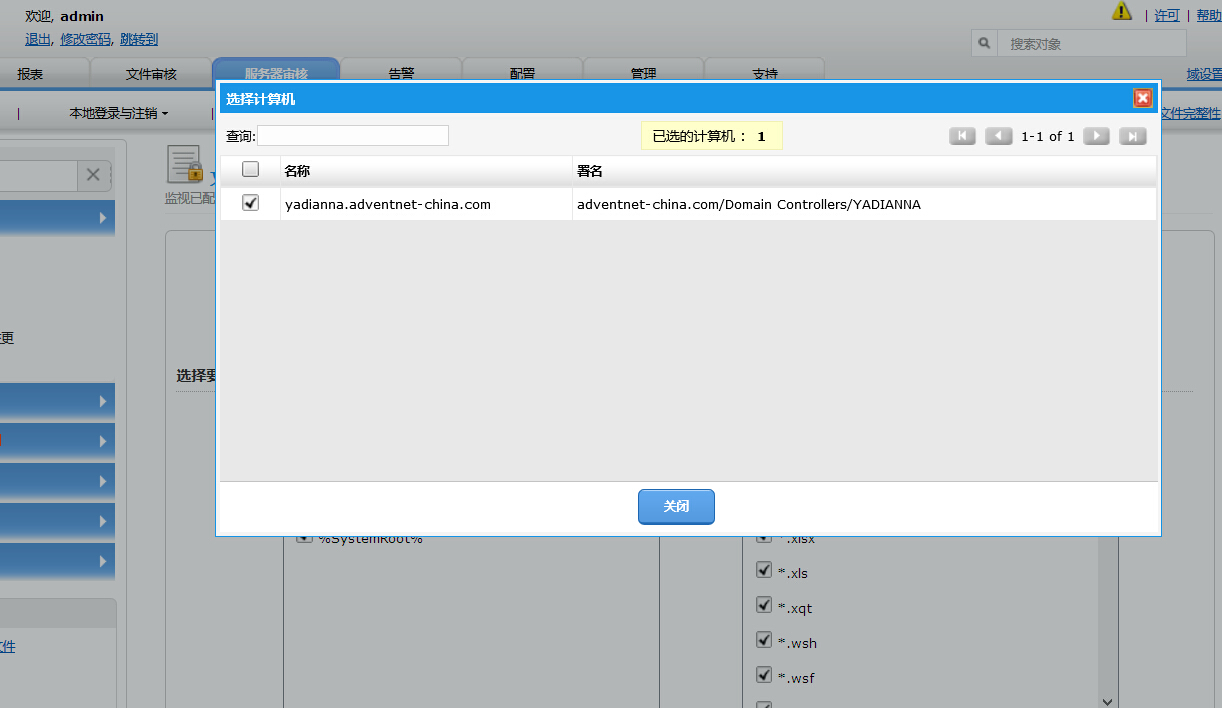Screen dimensions: 1222x708
Task: Toggle the *.xls file type checkbox
Action: click(x=764, y=572)
